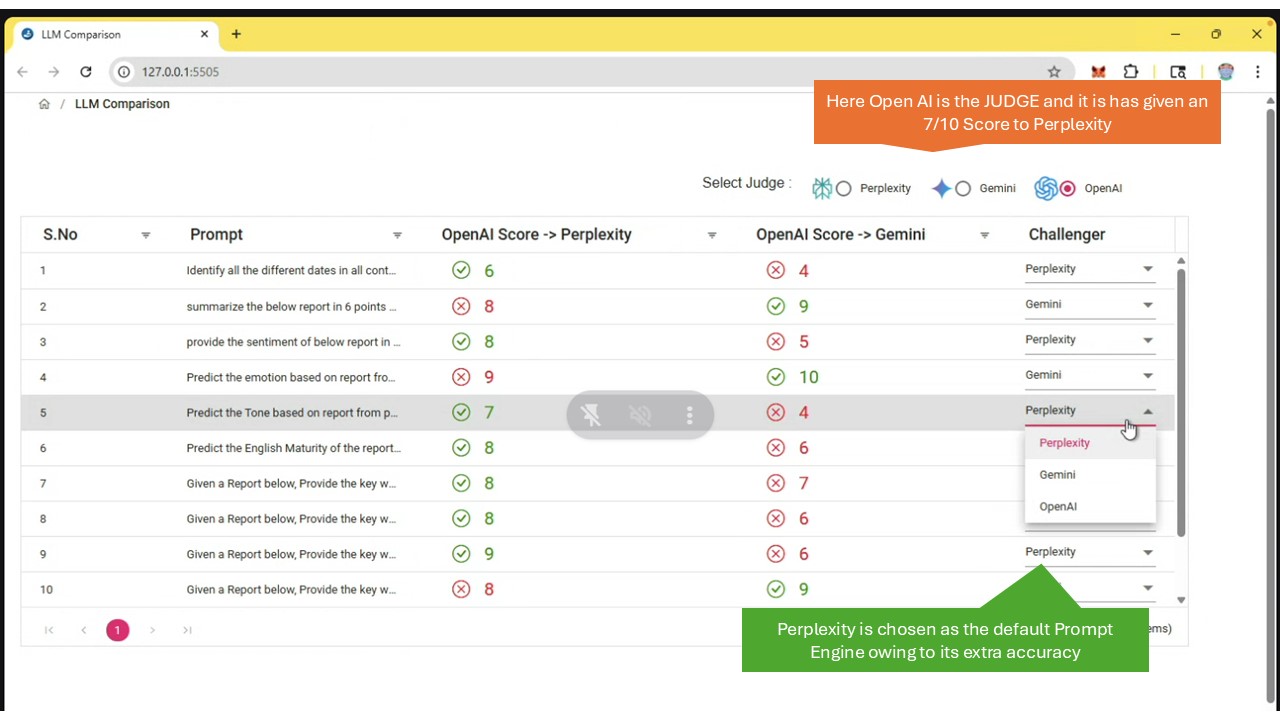Viewport: 1280px width, 720px height.
Task: Choose Perplexity from the open dropdown list
Action: click(x=1090, y=442)
